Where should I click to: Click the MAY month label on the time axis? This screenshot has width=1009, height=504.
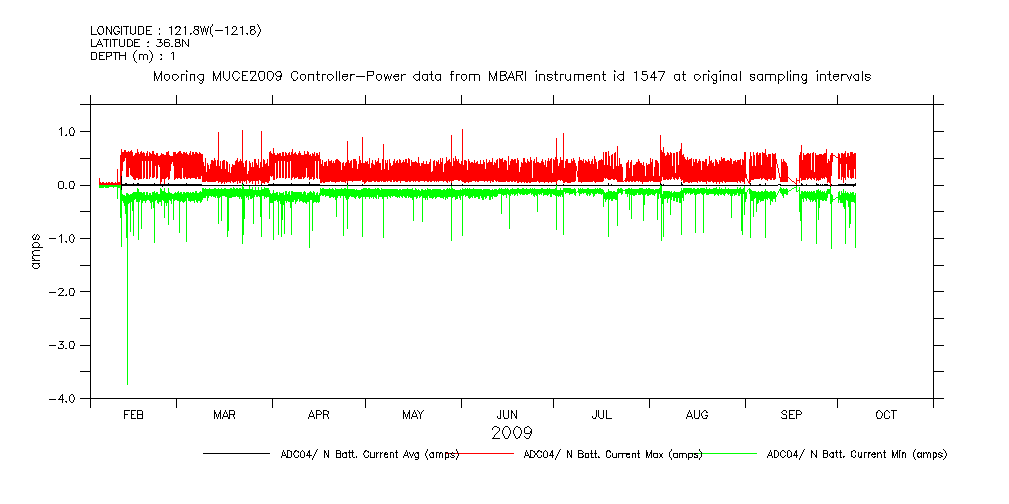tap(413, 414)
